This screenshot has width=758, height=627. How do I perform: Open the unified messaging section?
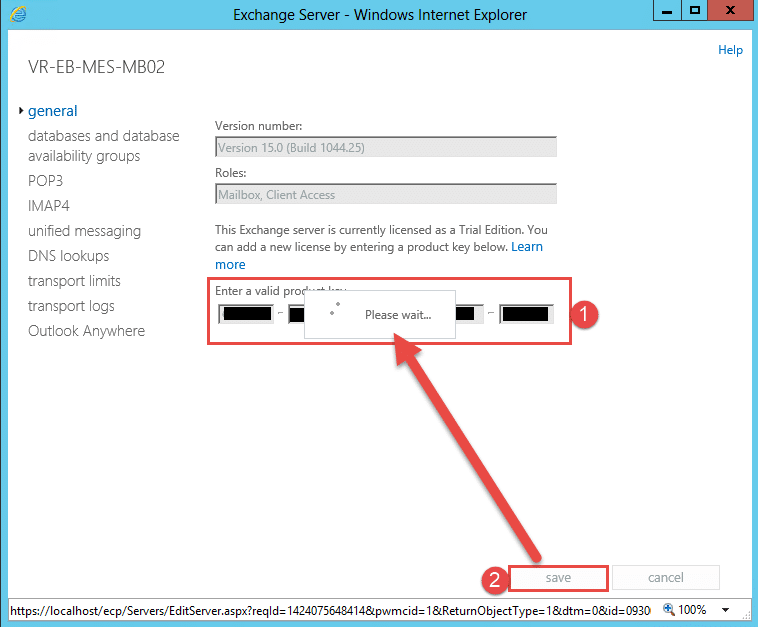(85, 231)
